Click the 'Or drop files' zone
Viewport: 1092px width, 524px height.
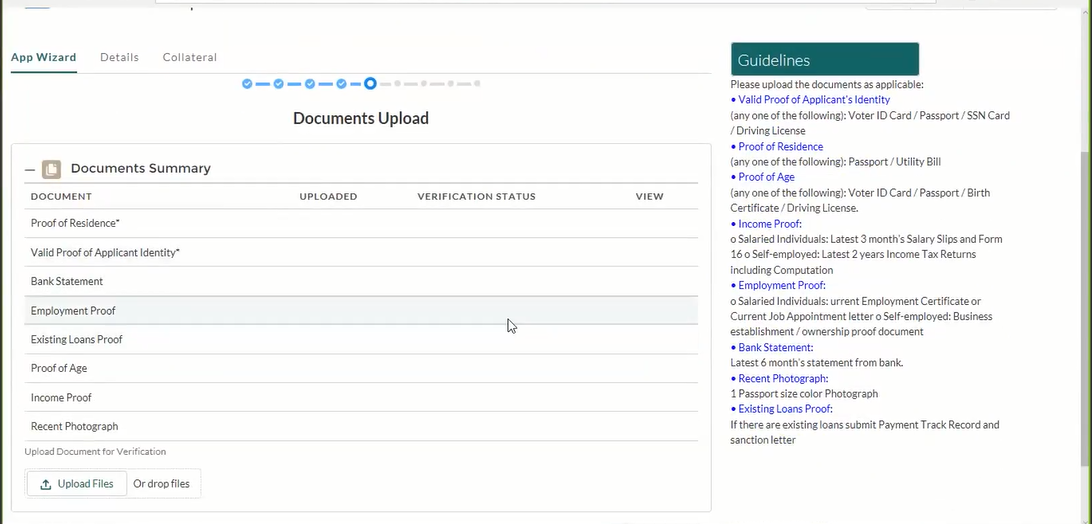tap(161, 484)
